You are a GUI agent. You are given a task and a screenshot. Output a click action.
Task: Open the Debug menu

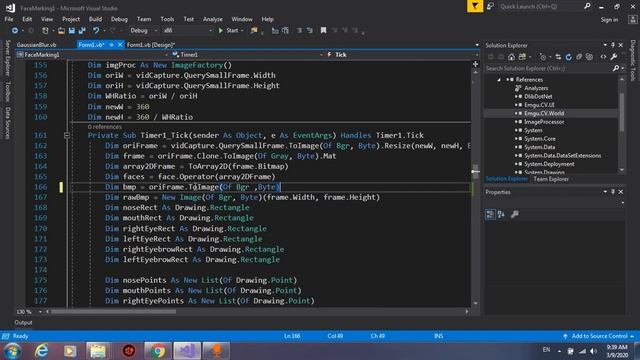point(119,19)
